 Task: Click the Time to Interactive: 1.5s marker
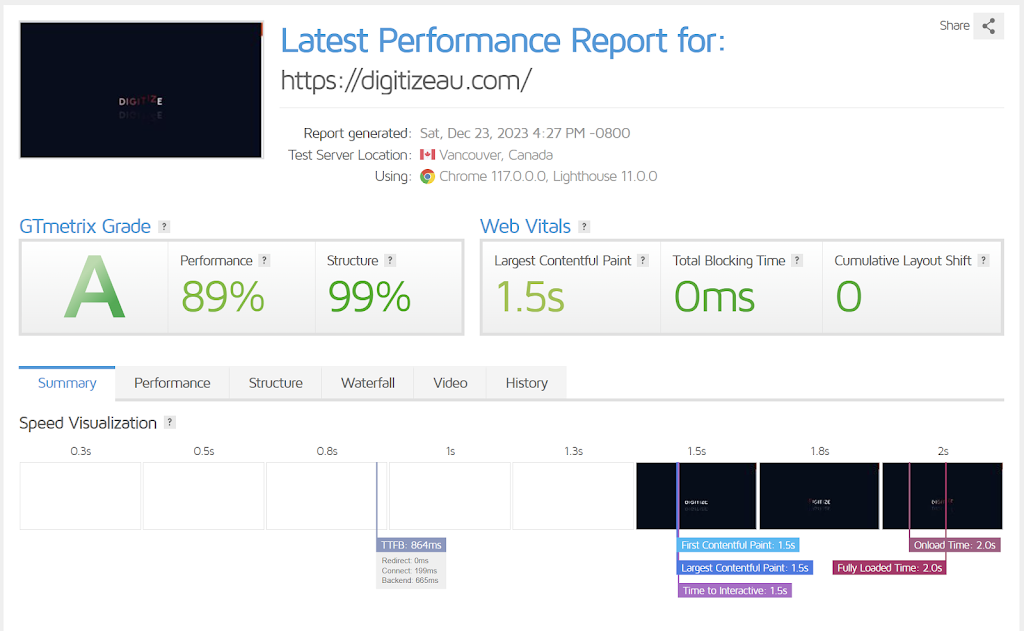coord(735,591)
